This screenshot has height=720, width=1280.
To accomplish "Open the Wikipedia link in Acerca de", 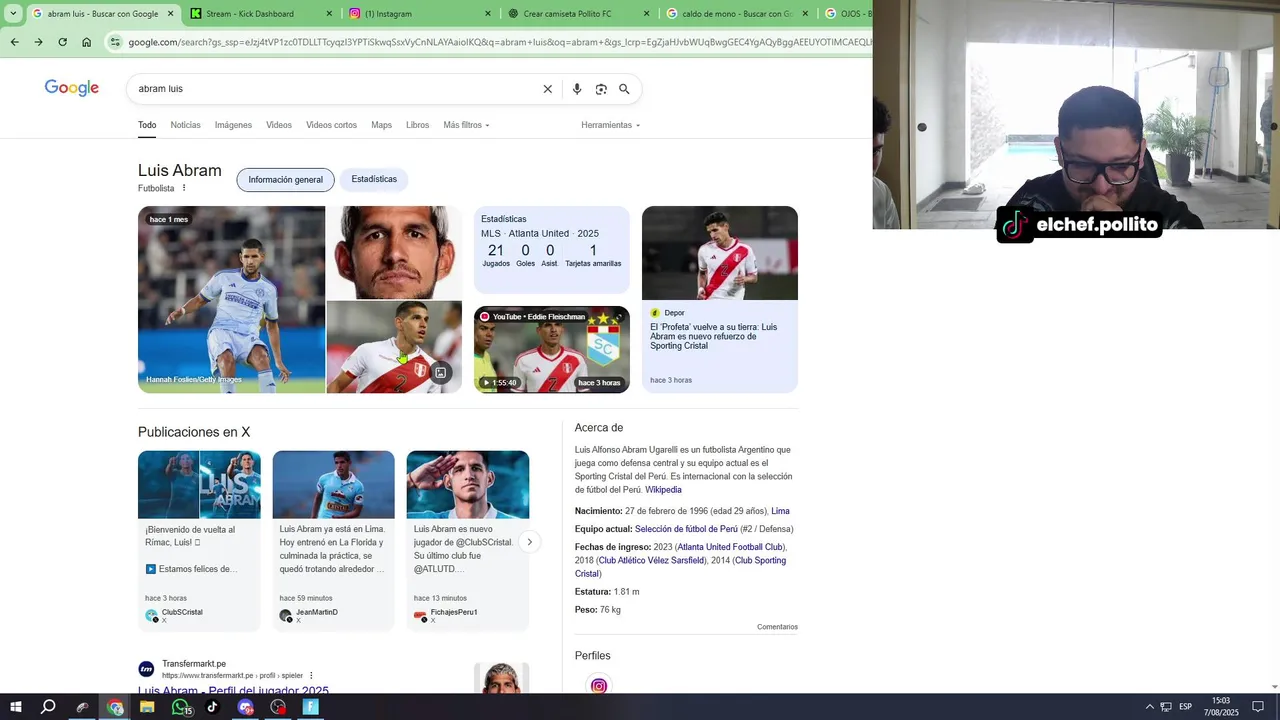I will tap(663, 490).
